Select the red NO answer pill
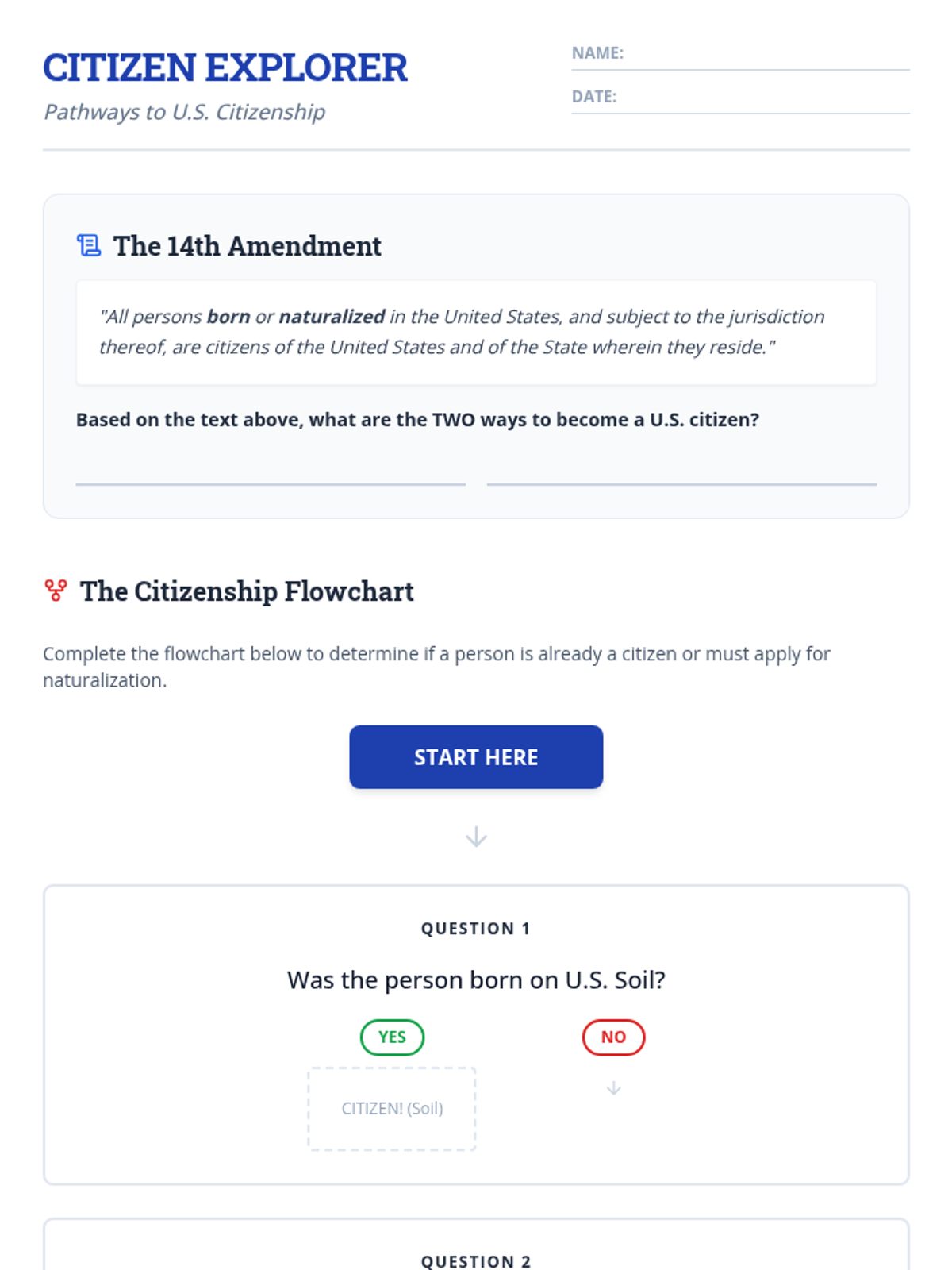952x1270 pixels. pyautogui.click(x=613, y=1037)
